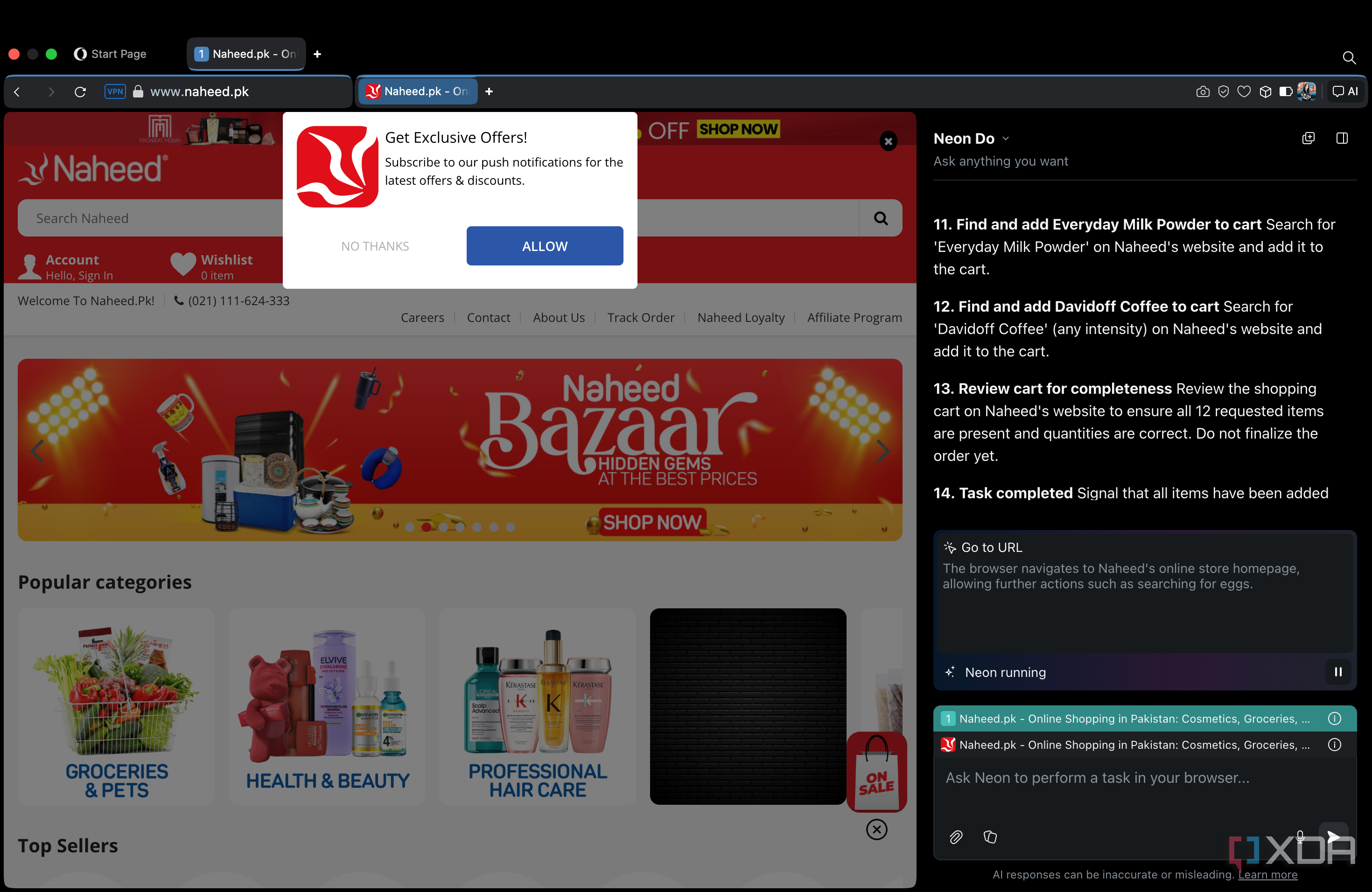The height and width of the screenshot is (892, 1372).
Task: Open Groceries & Pets category
Action: (x=117, y=706)
